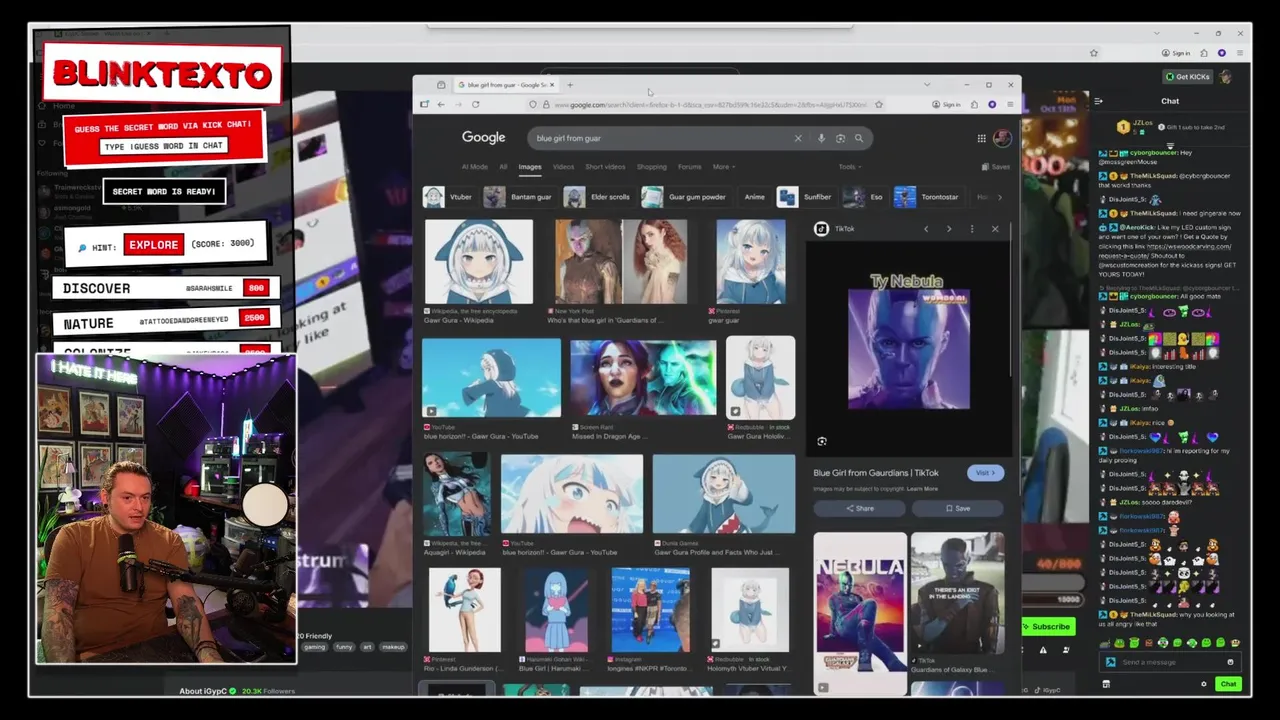Open the Google apps grid
The image size is (1280, 720).
[981, 138]
